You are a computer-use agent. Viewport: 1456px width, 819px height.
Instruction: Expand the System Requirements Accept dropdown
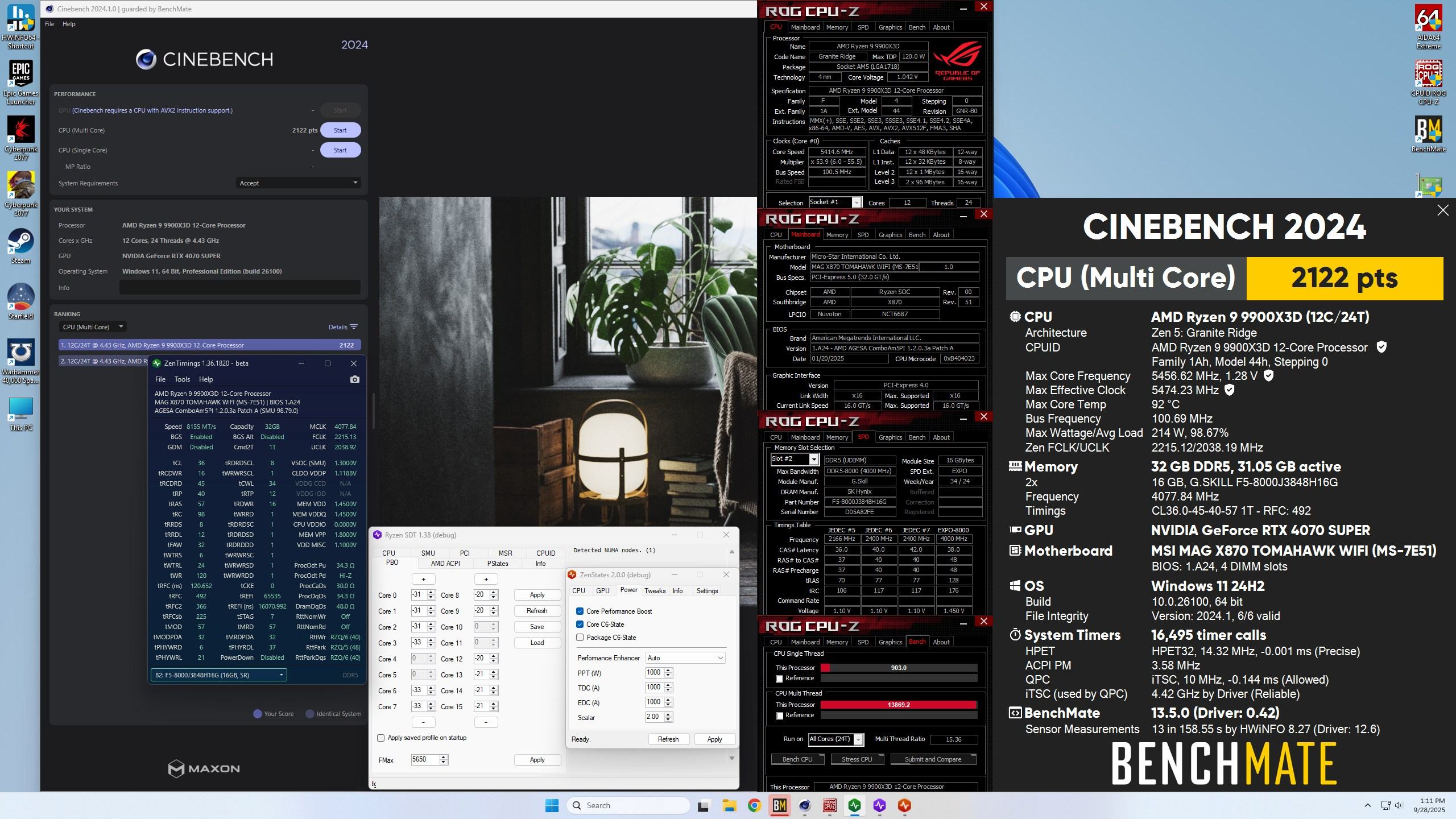point(298,183)
